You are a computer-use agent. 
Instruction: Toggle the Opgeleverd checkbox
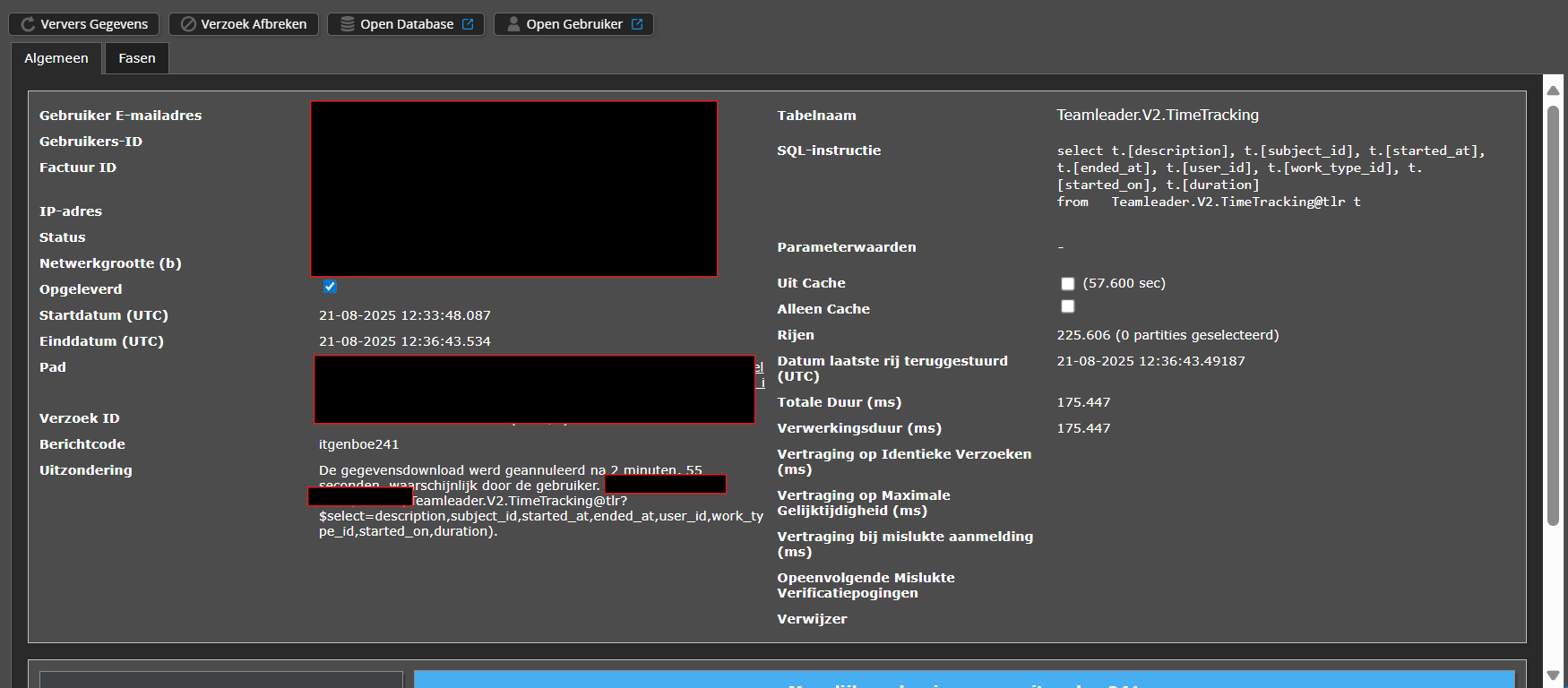[x=330, y=287]
